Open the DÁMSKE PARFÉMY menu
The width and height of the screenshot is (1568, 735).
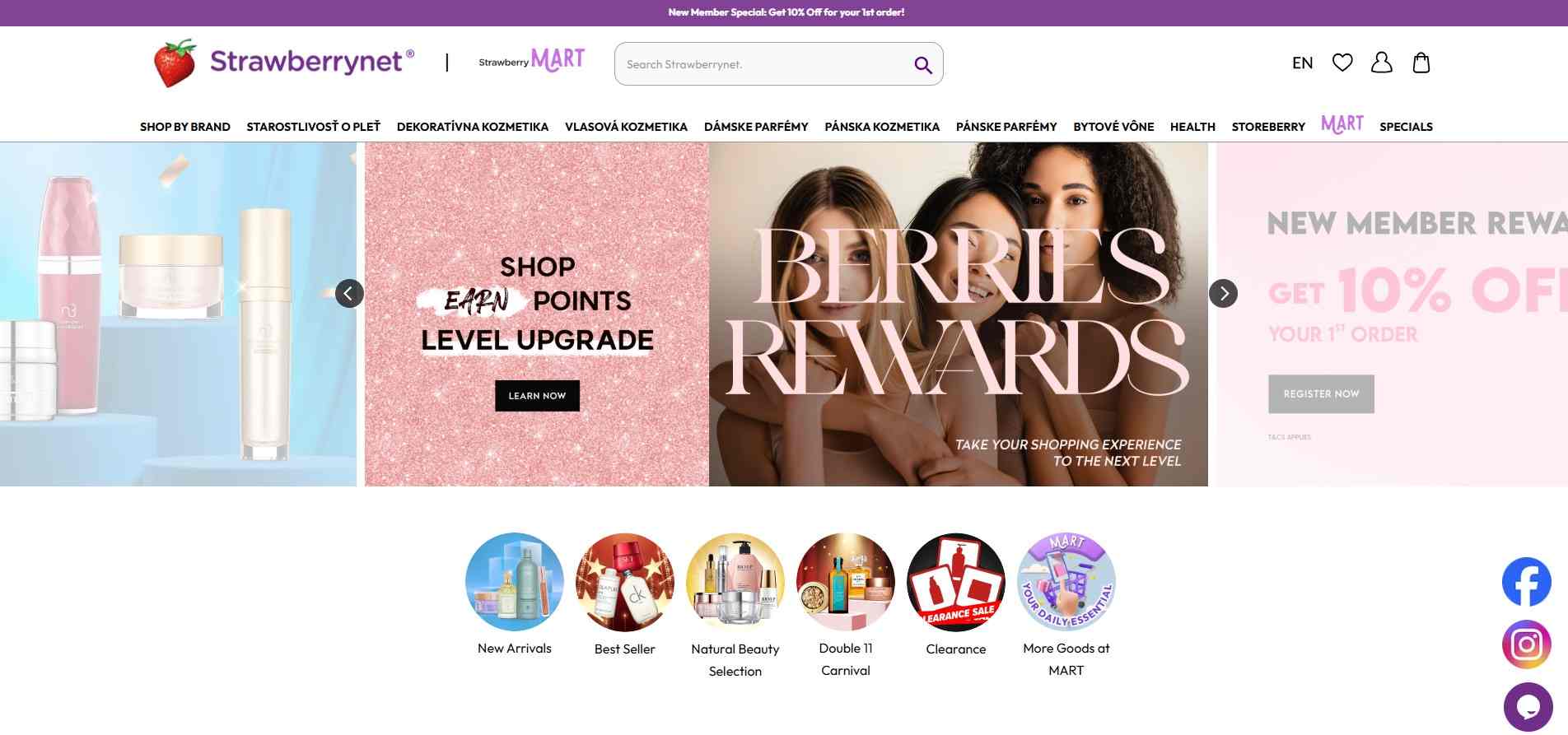pos(756,127)
